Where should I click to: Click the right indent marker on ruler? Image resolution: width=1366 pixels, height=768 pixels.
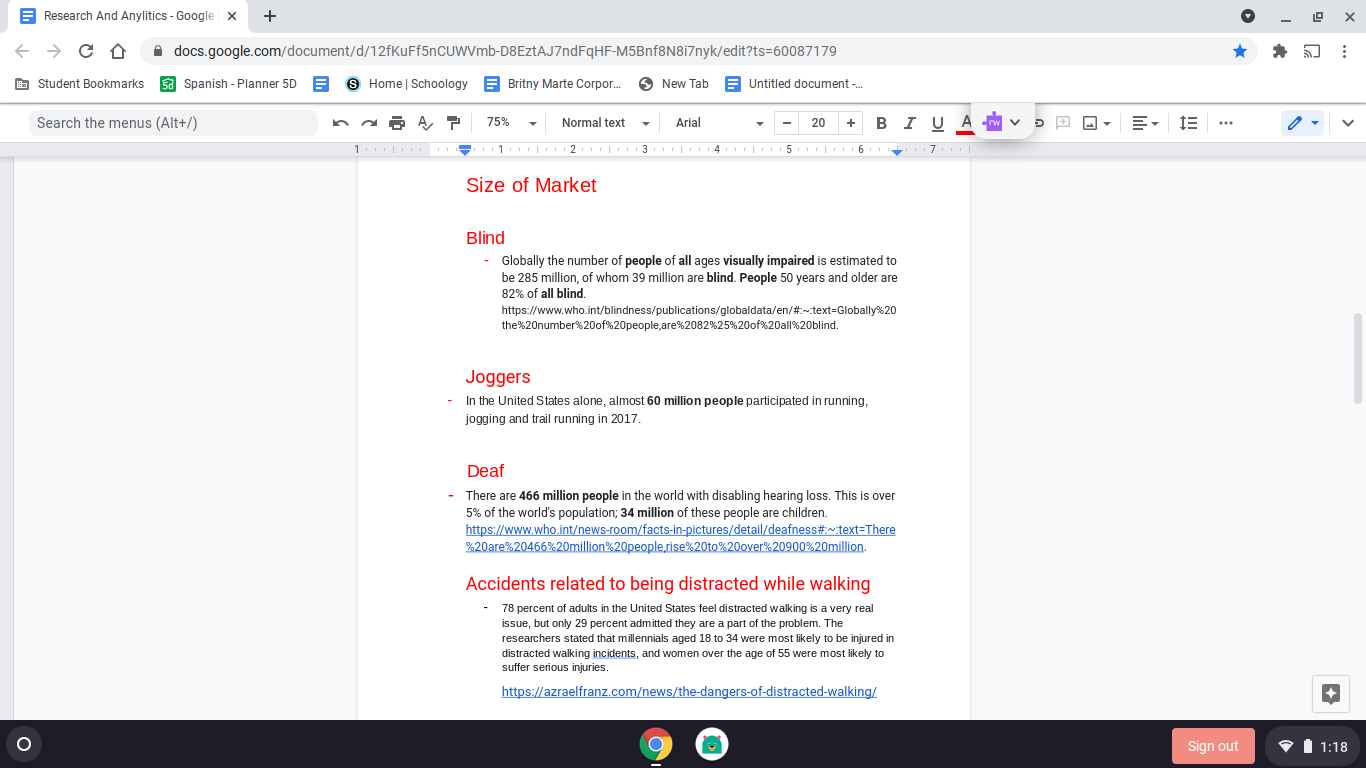(x=897, y=151)
